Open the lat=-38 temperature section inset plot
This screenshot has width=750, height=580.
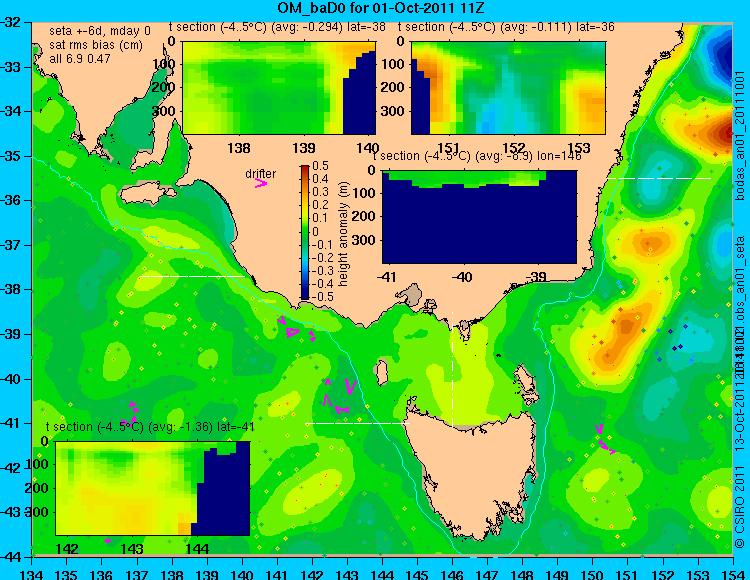pyautogui.click(x=279, y=88)
